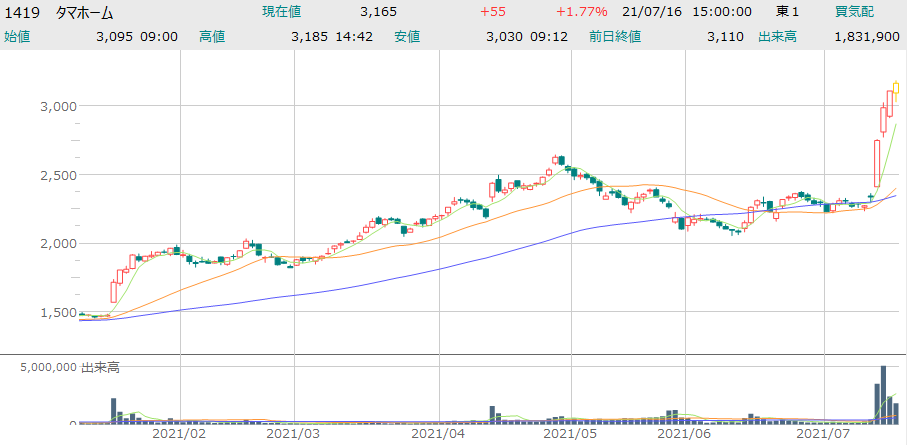Select the 東1 market label
Image resolution: width=907 pixels, height=445 pixels.
[788, 12]
